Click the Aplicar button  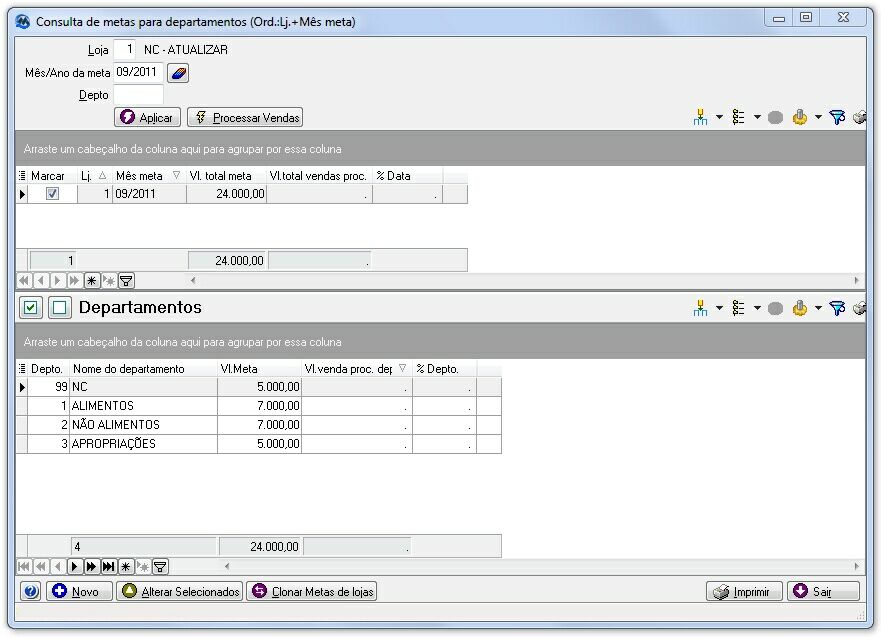[148, 117]
